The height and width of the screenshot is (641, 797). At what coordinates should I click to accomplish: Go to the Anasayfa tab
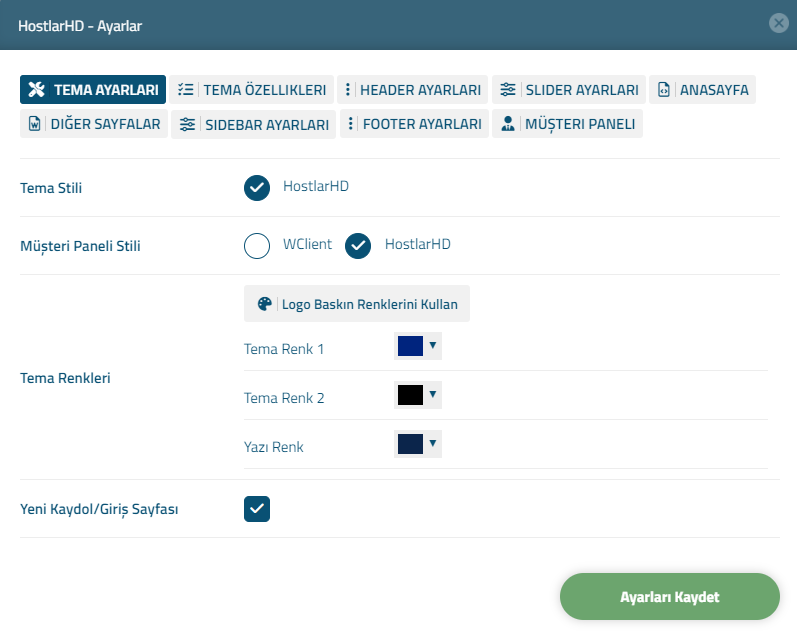tap(702, 89)
